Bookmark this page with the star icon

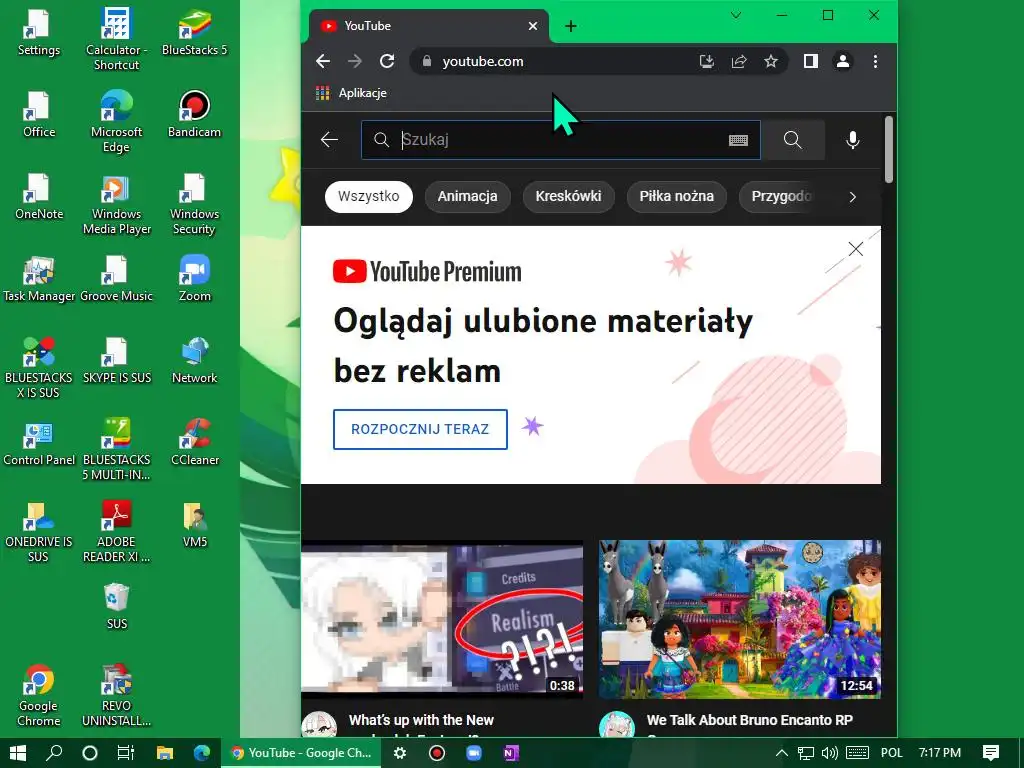click(771, 61)
